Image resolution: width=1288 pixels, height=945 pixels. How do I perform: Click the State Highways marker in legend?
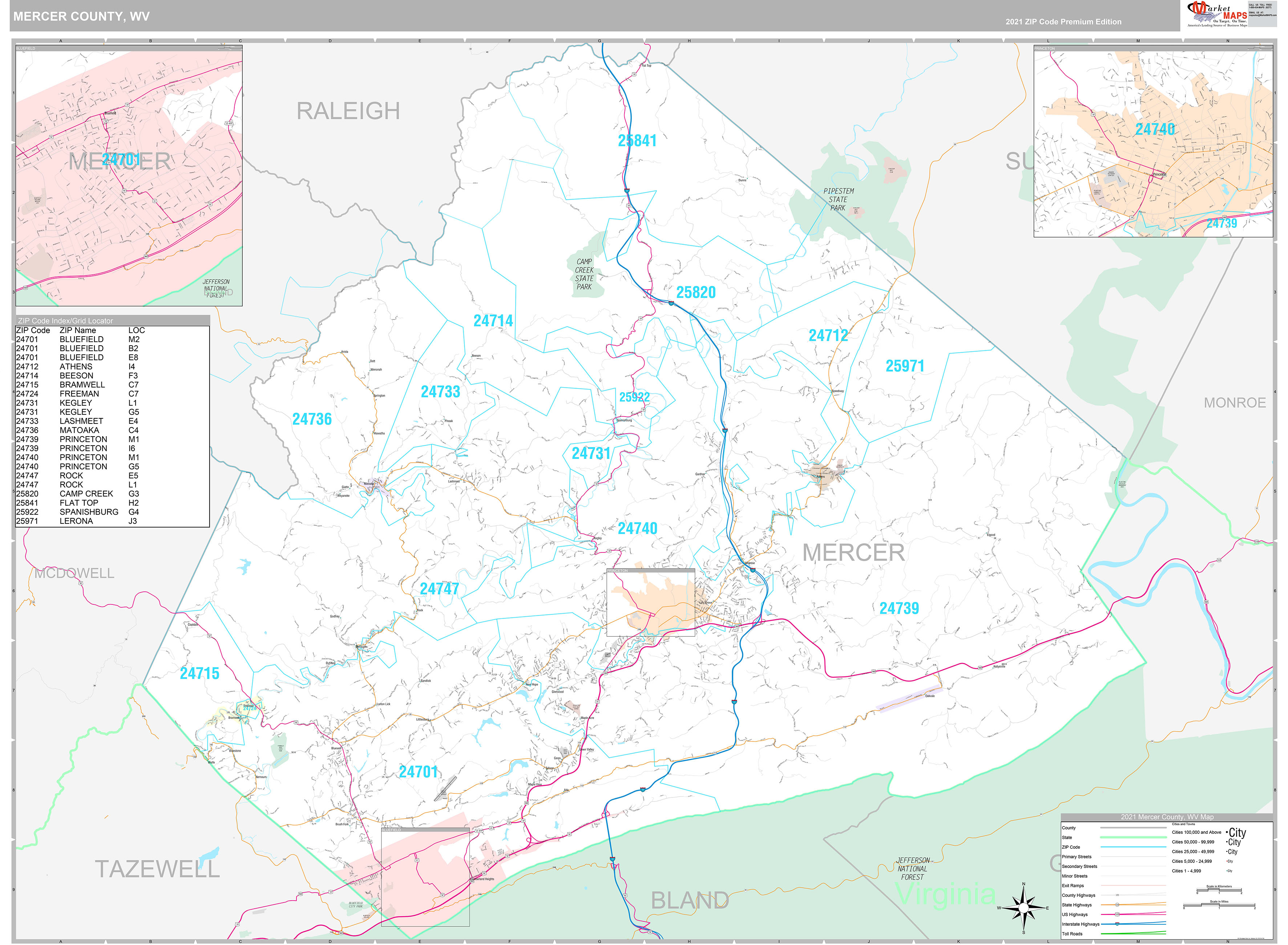[1118, 905]
